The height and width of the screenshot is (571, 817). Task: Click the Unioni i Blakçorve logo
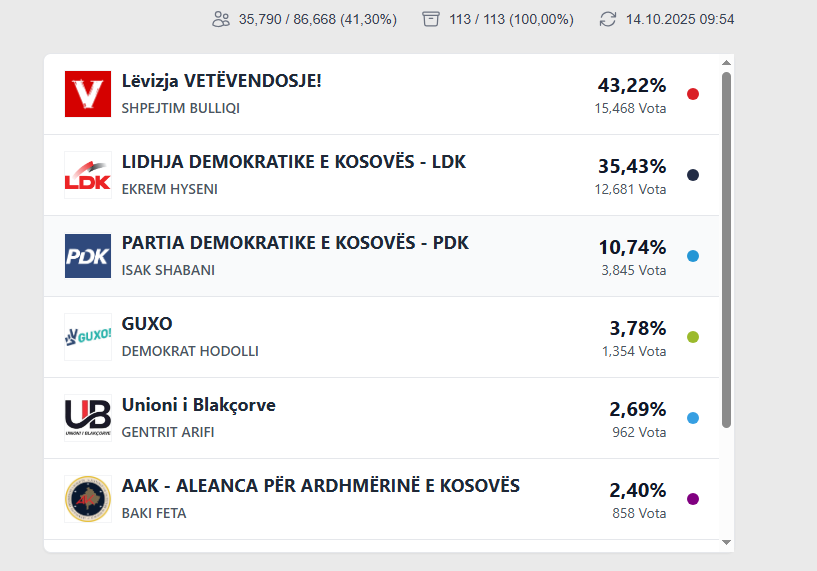click(87, 418)
